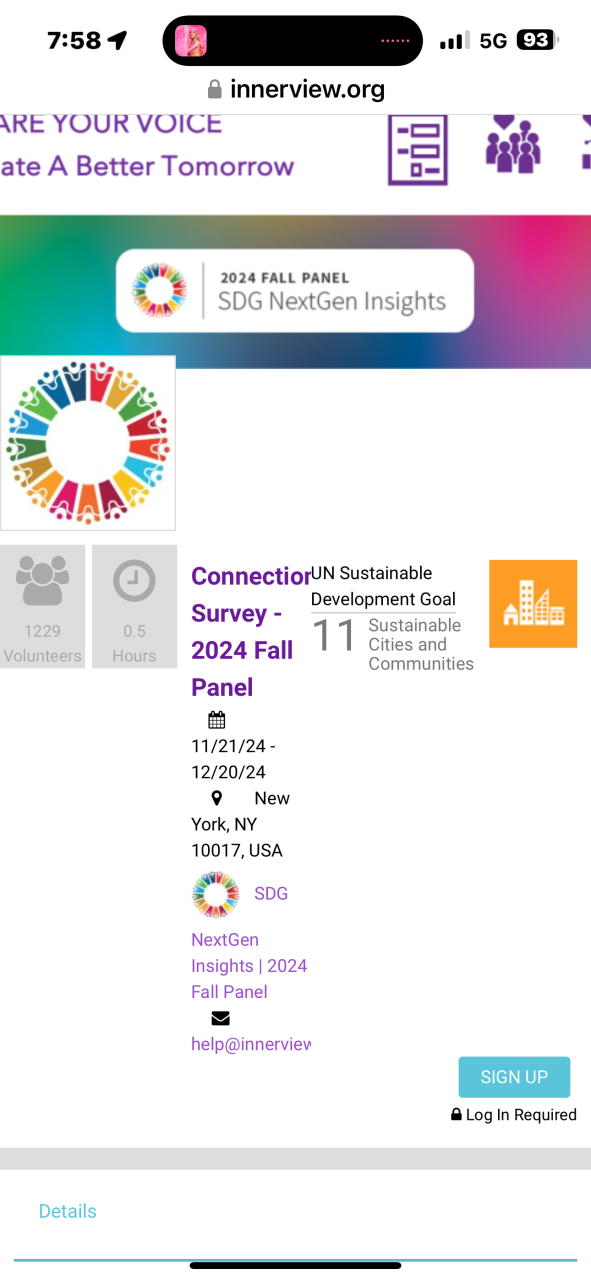This screenshot has width=591, height=1280.
Task: Tap the calendar icon above the dates
Action: click(217, 720)
